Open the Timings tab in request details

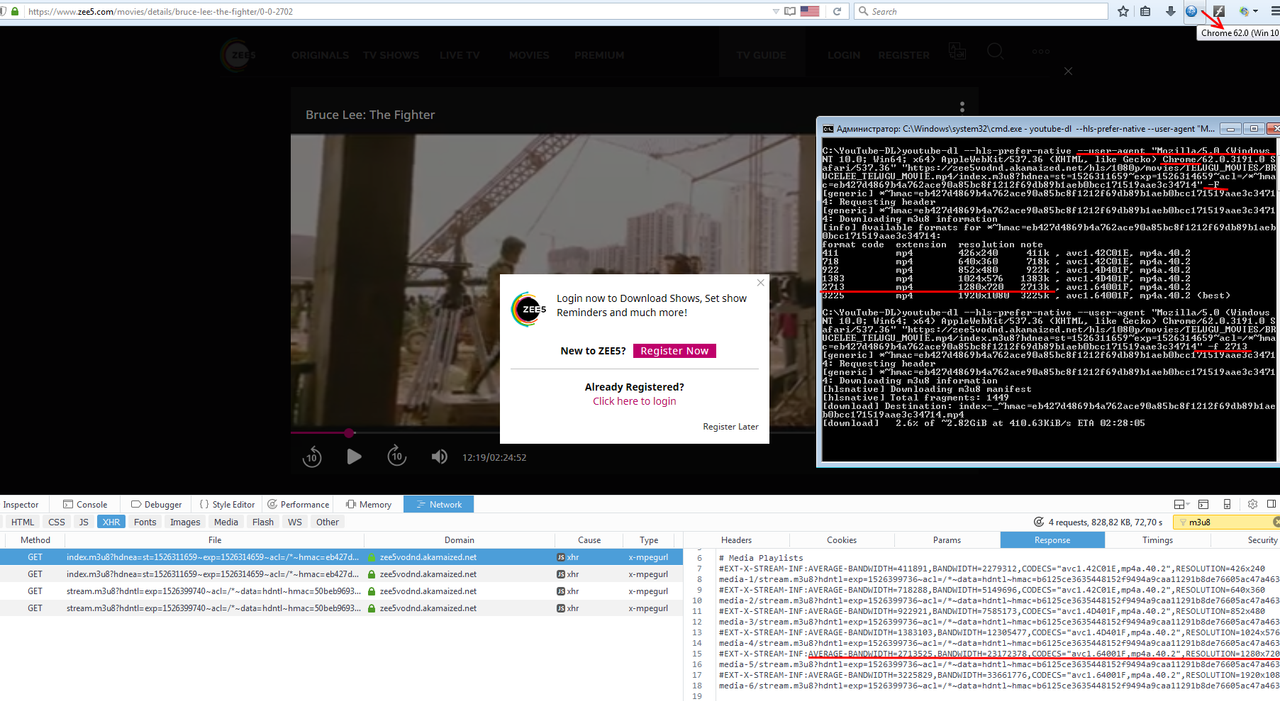point(1157,540)
